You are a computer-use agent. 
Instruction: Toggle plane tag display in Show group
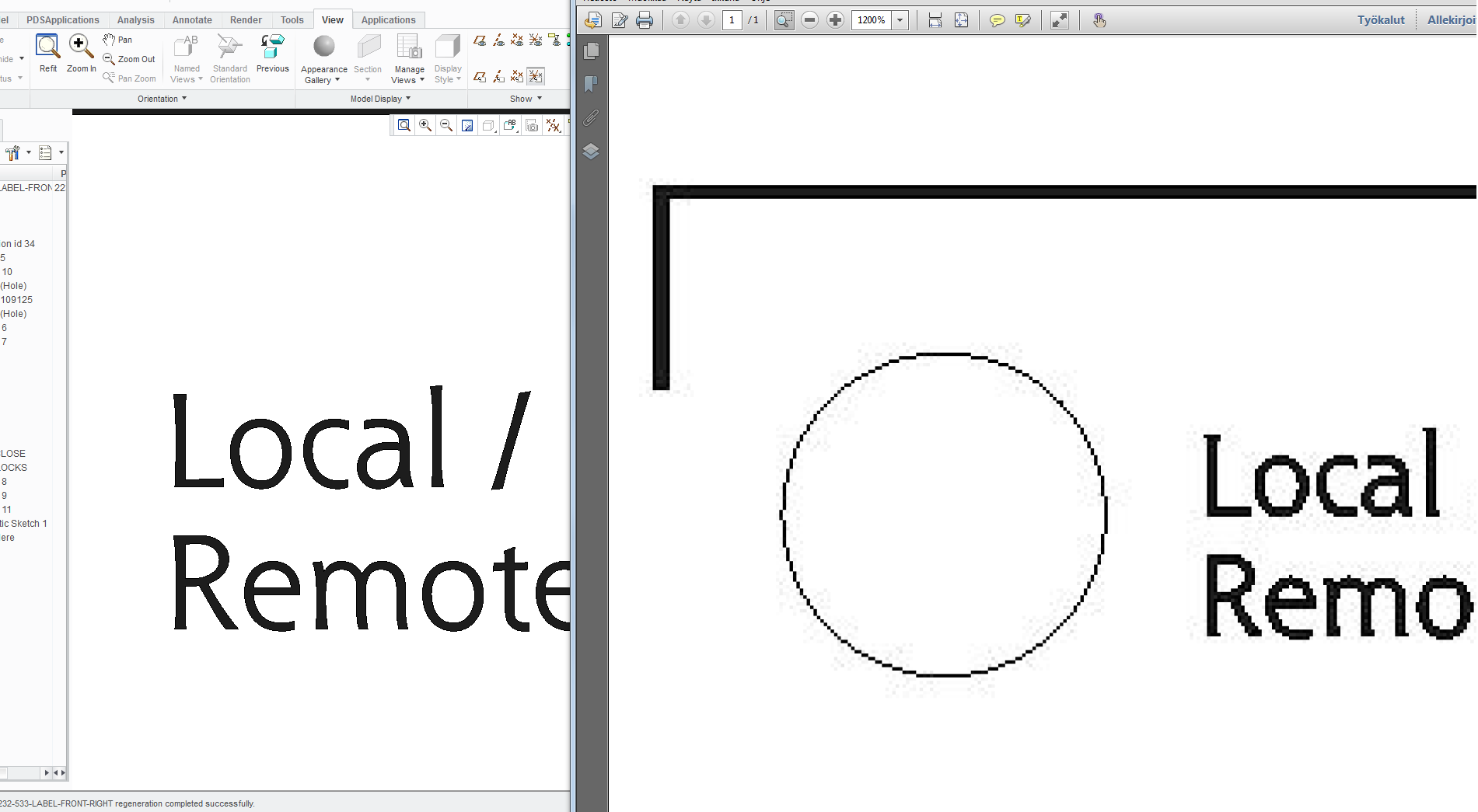(x=480, y=76)
